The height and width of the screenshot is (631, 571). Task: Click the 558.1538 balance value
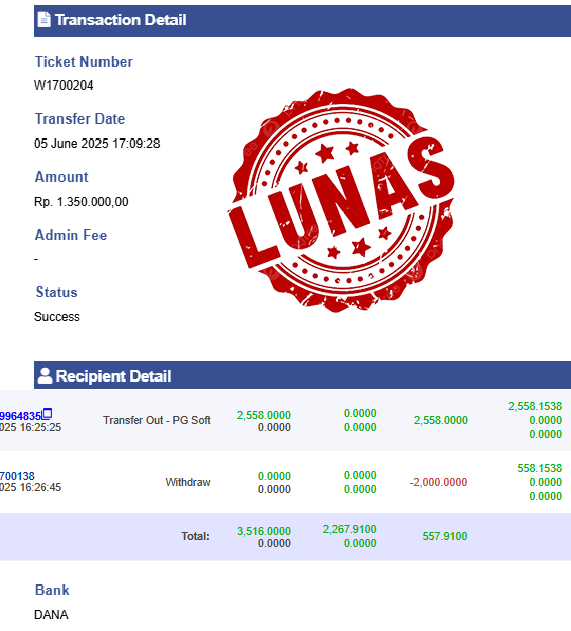[540, 468]
